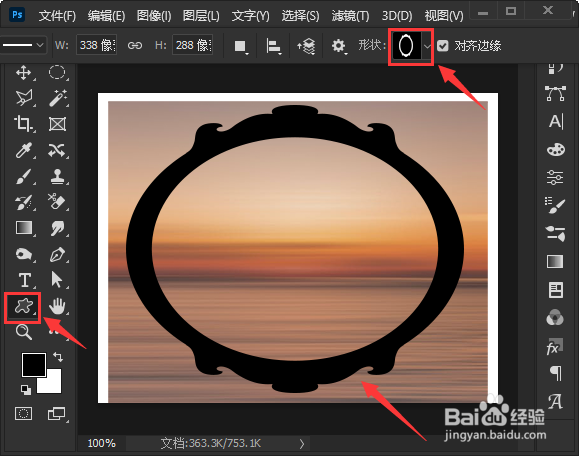
Task: Open the 3D(D) menu
Action: tap(397, 16)
